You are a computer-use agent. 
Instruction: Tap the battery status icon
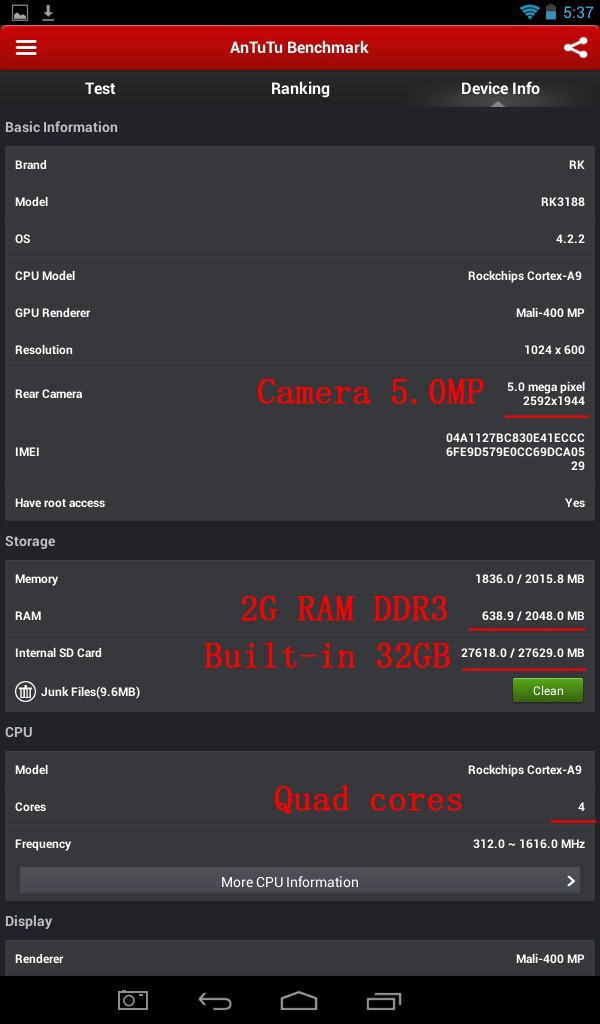(551, 12)
